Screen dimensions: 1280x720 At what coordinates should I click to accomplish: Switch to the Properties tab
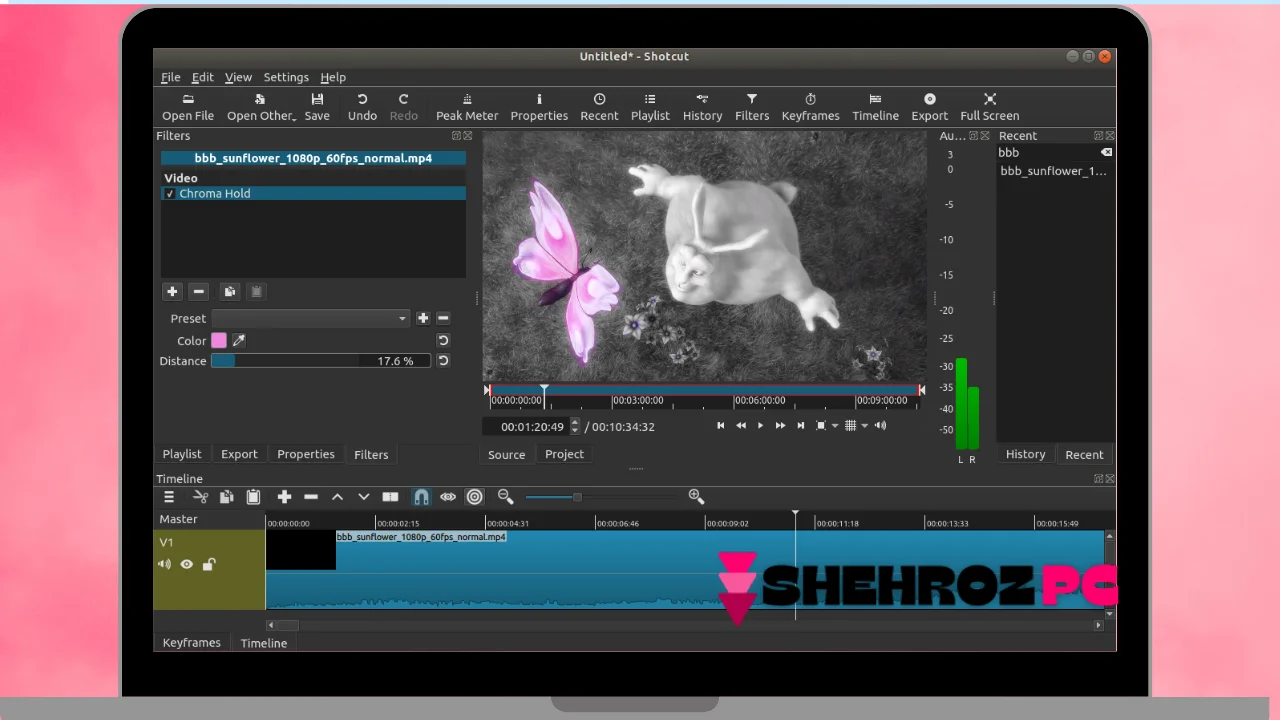point(306,454)
